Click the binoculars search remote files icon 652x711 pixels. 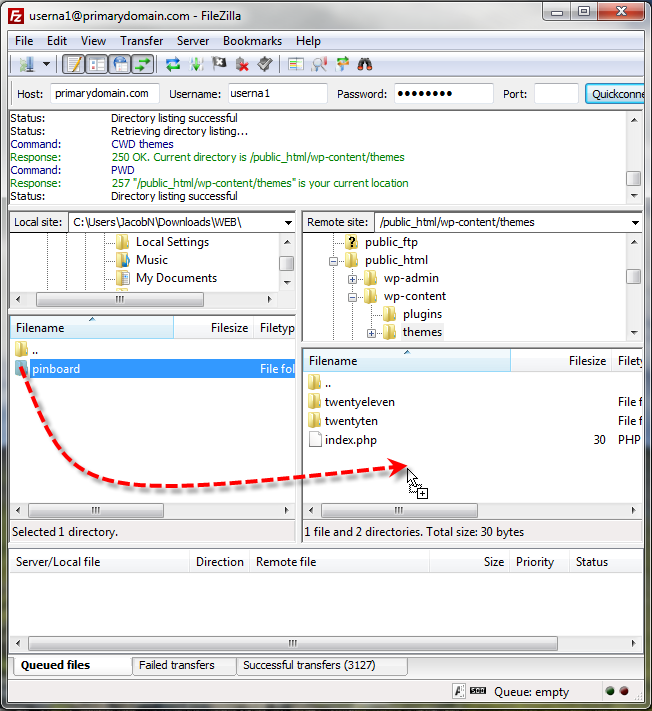[x=365, y=64]
